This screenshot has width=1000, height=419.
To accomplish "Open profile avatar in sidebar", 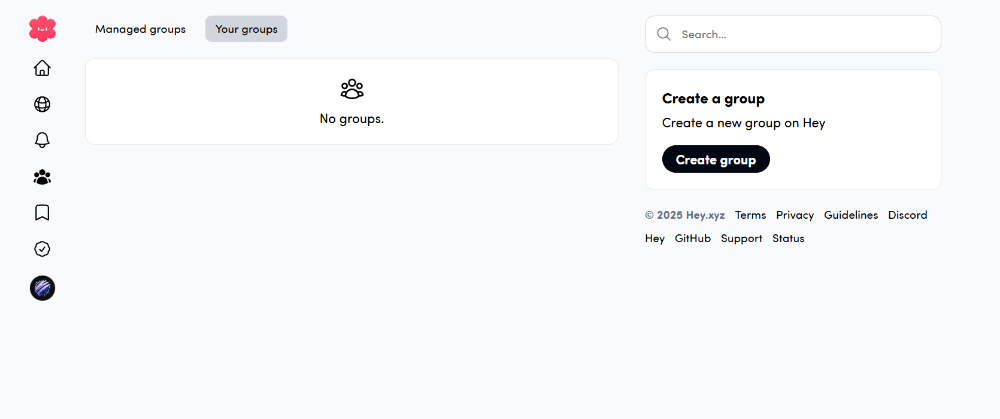I will (42, 289).
